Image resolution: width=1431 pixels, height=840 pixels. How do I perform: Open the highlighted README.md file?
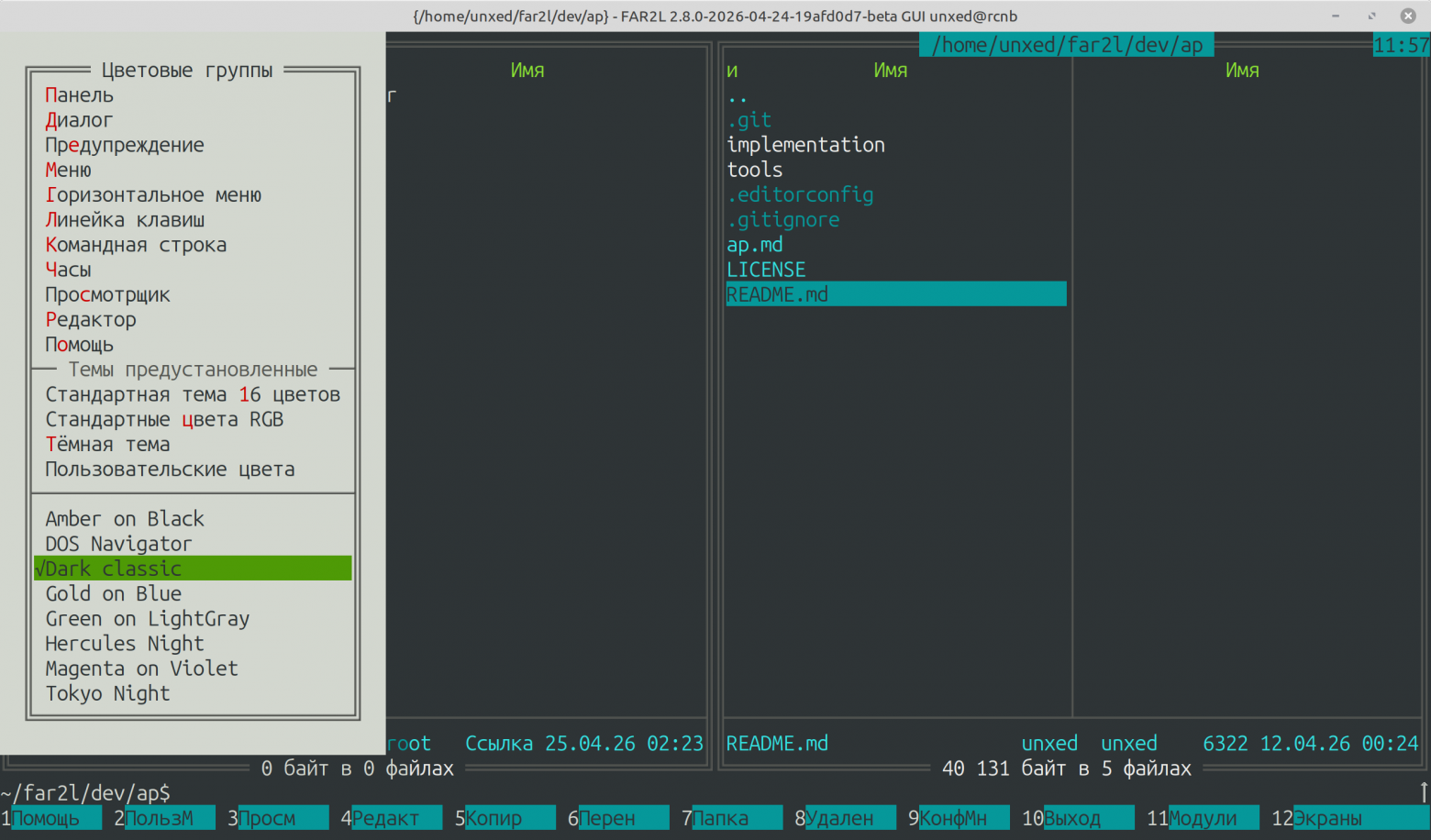776,293
